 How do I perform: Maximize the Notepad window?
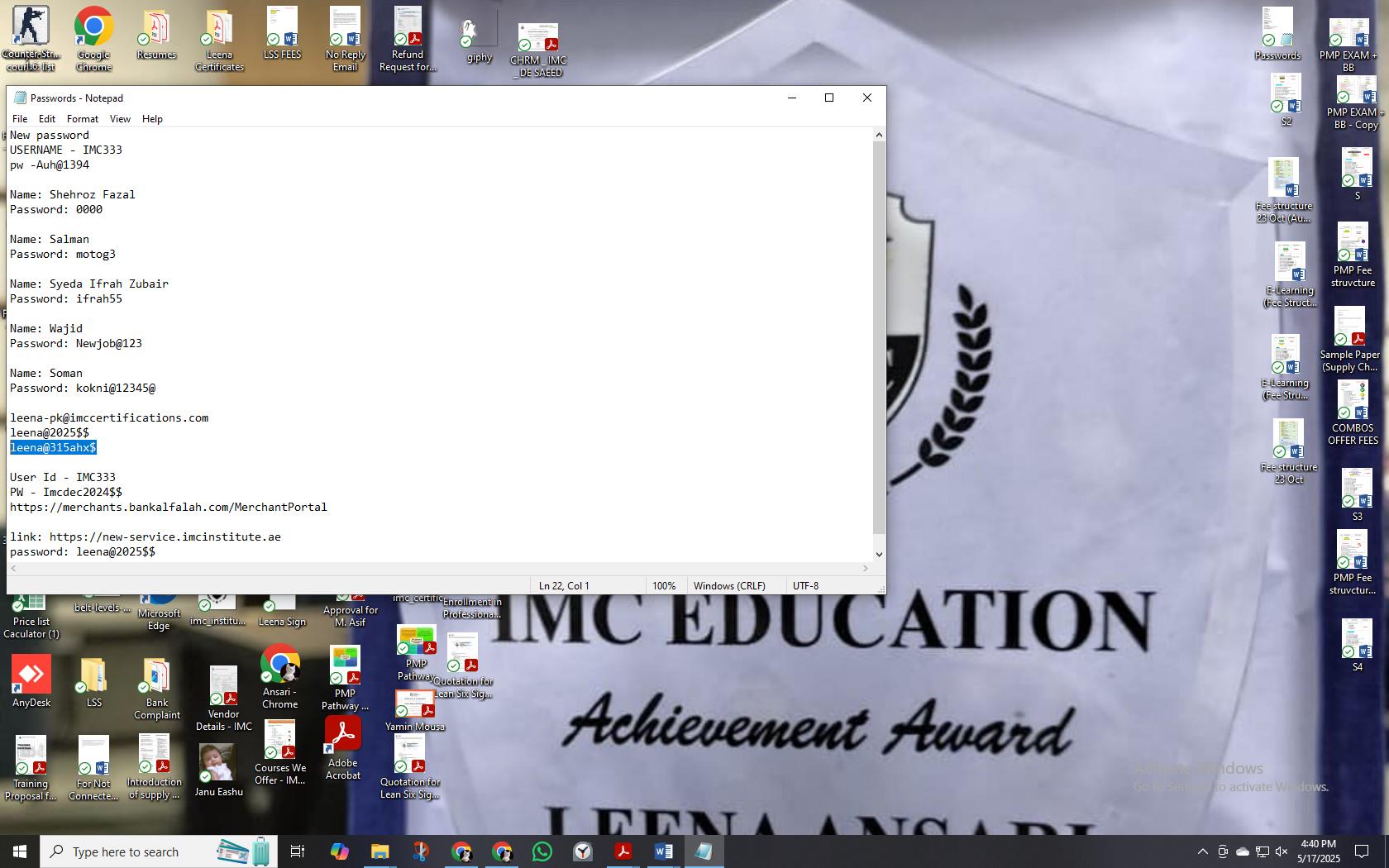click(x=829, y=98)
